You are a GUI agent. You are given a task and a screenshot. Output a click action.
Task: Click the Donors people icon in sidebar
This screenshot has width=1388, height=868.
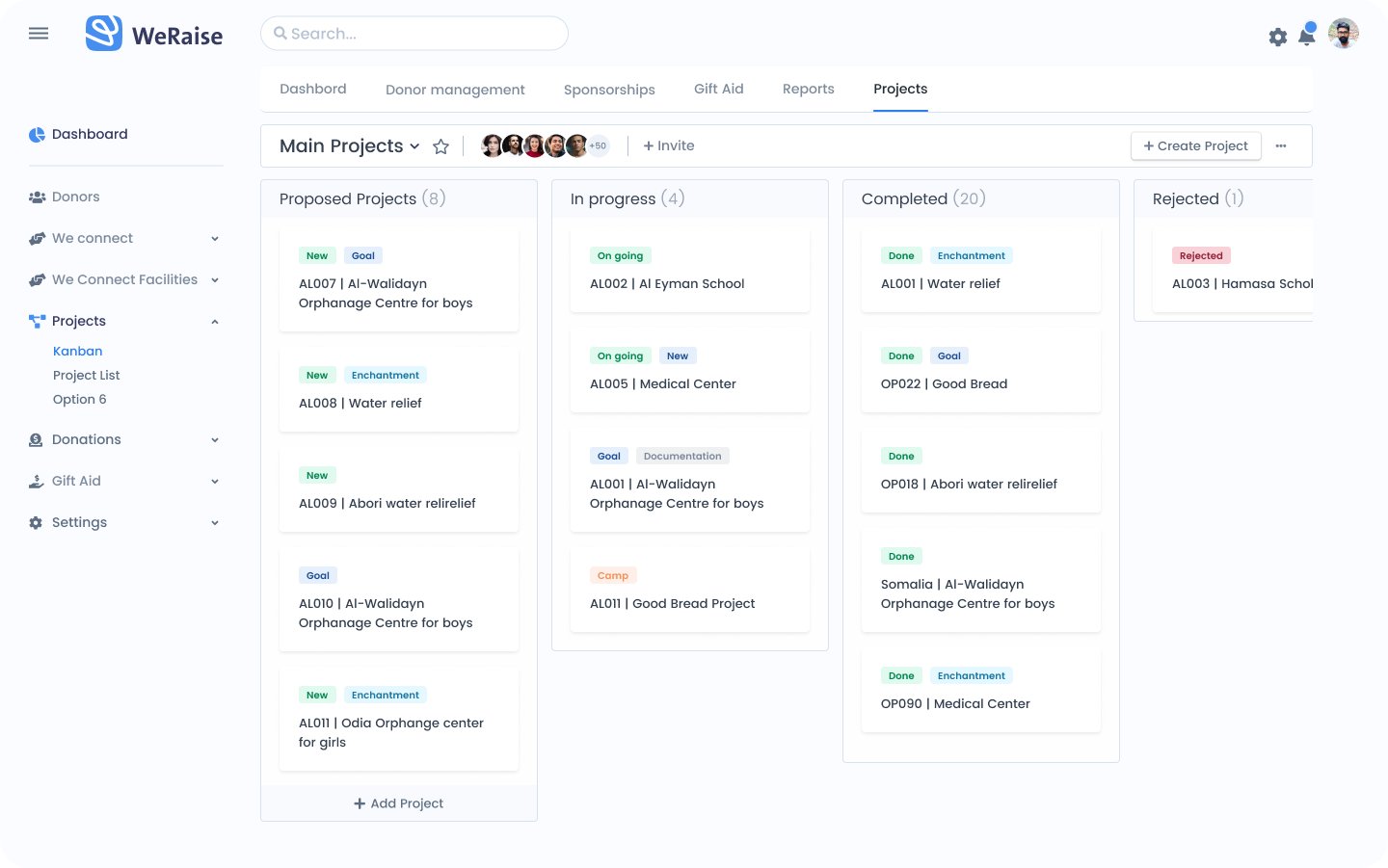coord(37,197)
